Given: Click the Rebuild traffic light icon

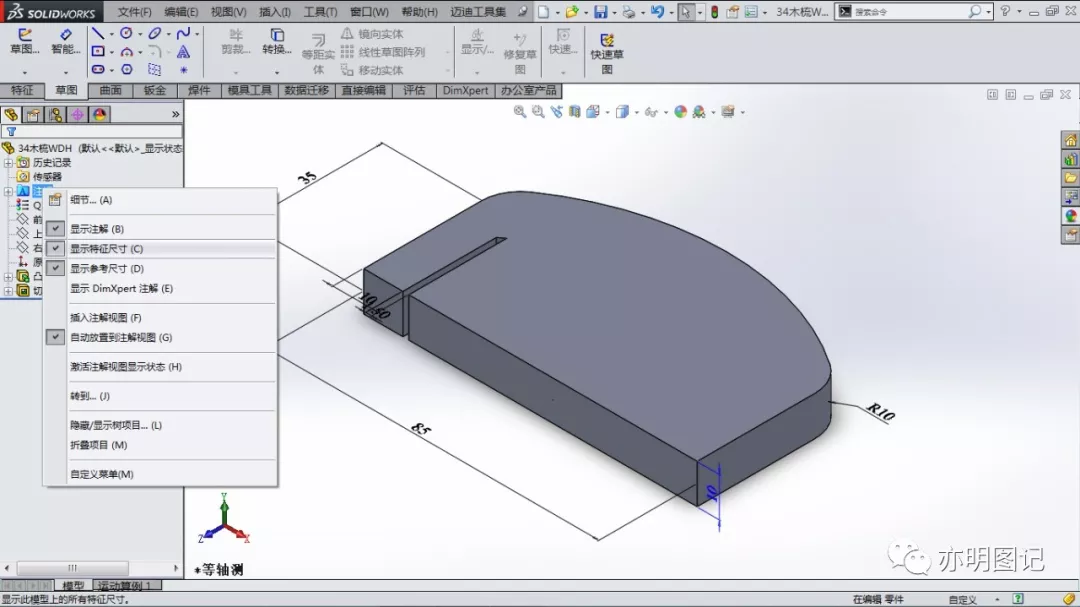Looking at the screenshot, I should (715, 12).
